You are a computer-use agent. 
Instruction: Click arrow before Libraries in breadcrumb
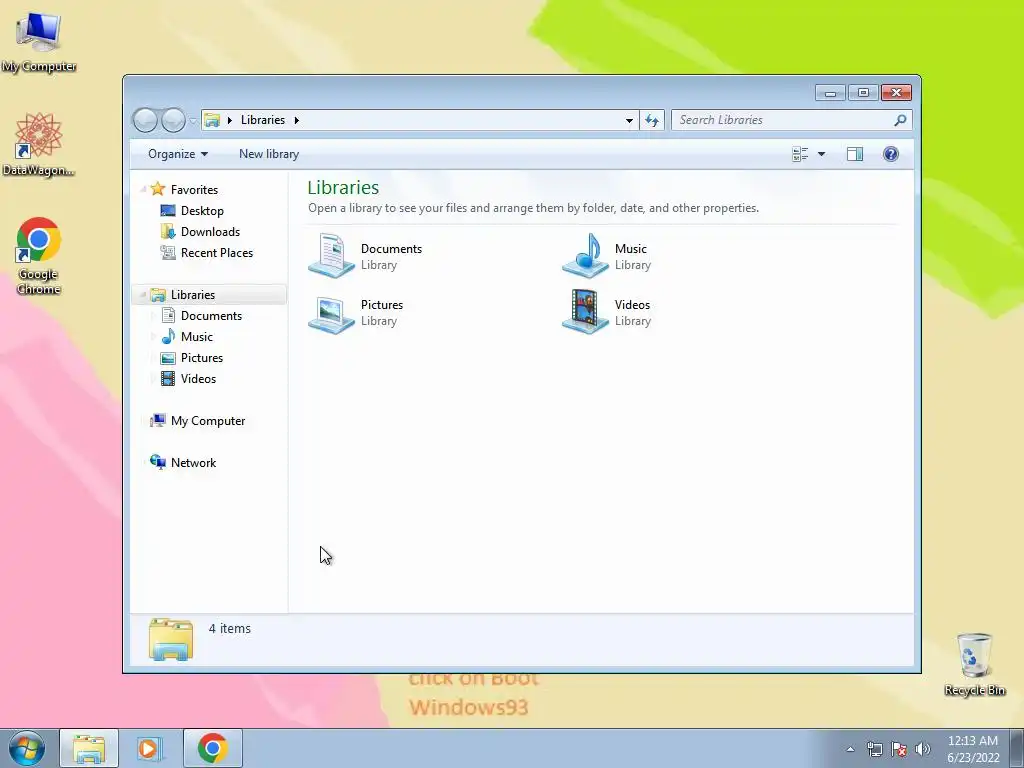229,120
